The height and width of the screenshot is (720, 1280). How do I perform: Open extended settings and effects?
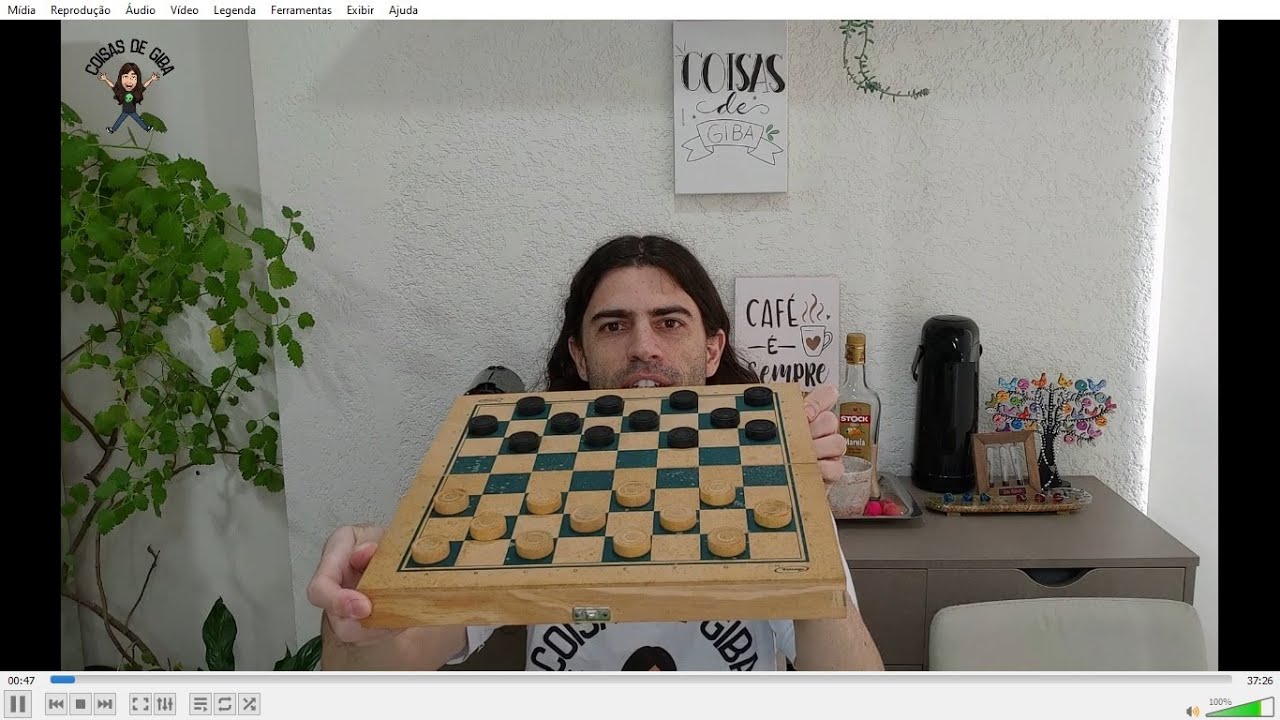coord(165,704)
